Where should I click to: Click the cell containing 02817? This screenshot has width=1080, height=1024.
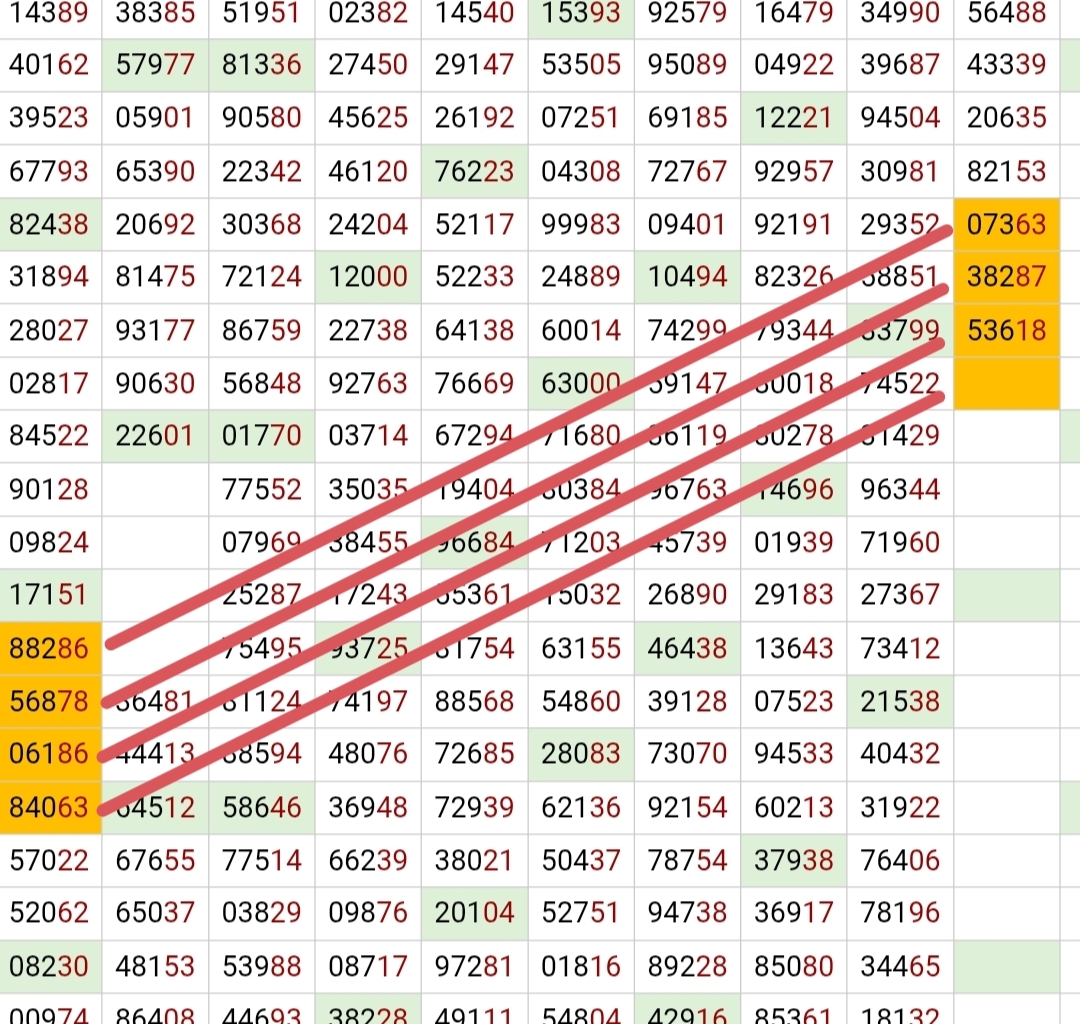pos(49,384)
